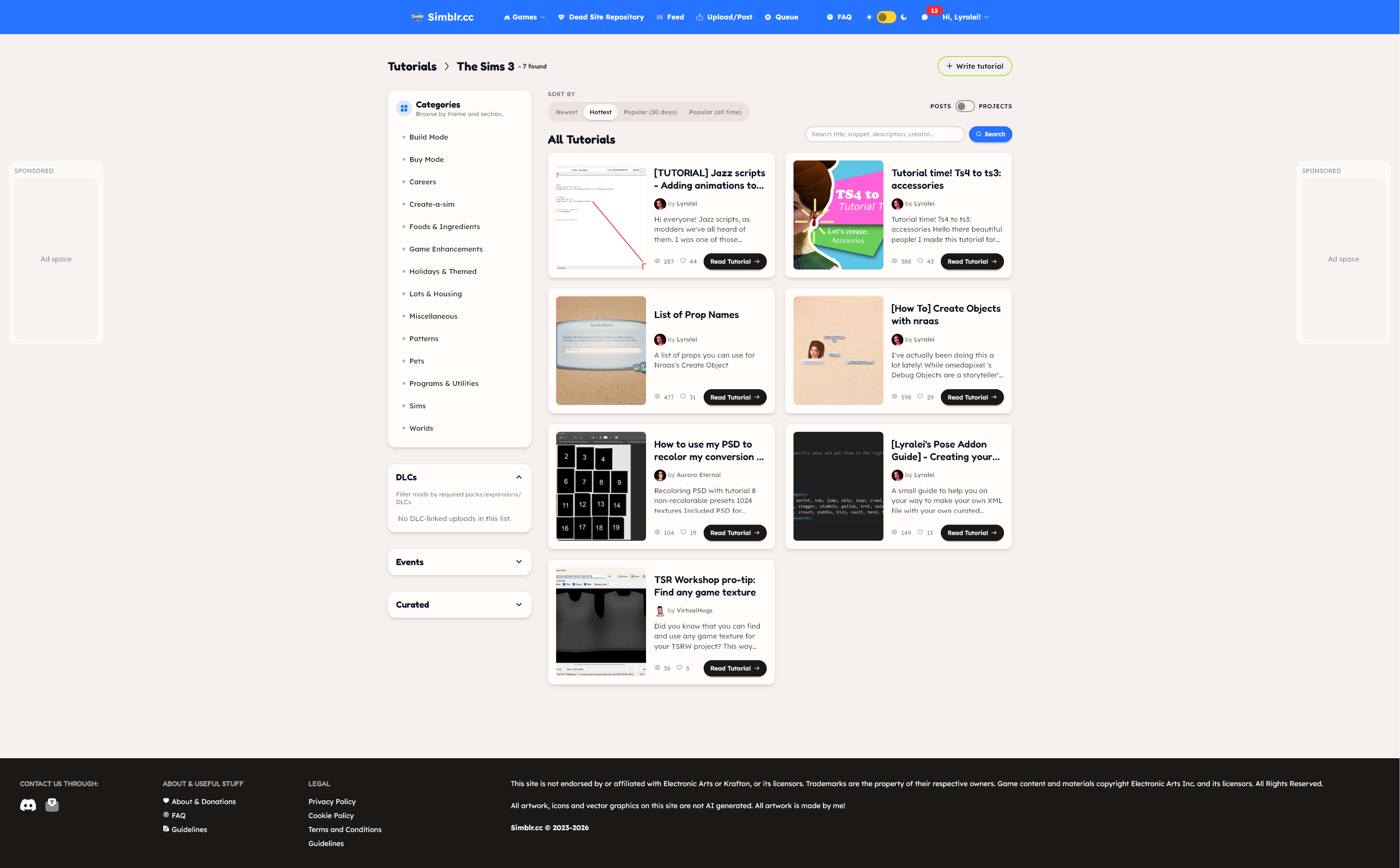Select the Hottest sort option
The image size is (1400, 868).
coord(601,112)
